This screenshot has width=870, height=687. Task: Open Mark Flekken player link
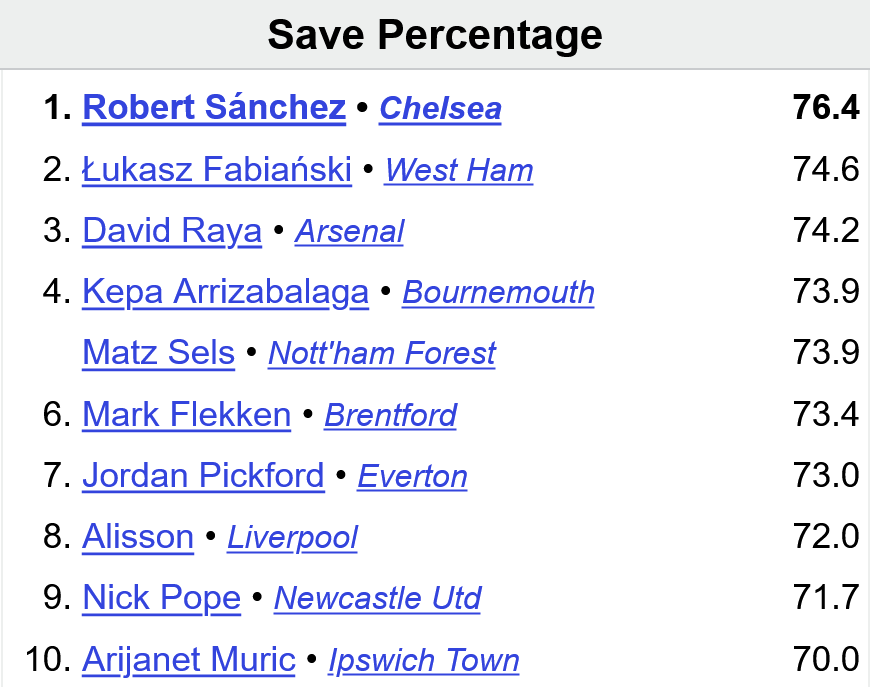click(x=186, y=414)
